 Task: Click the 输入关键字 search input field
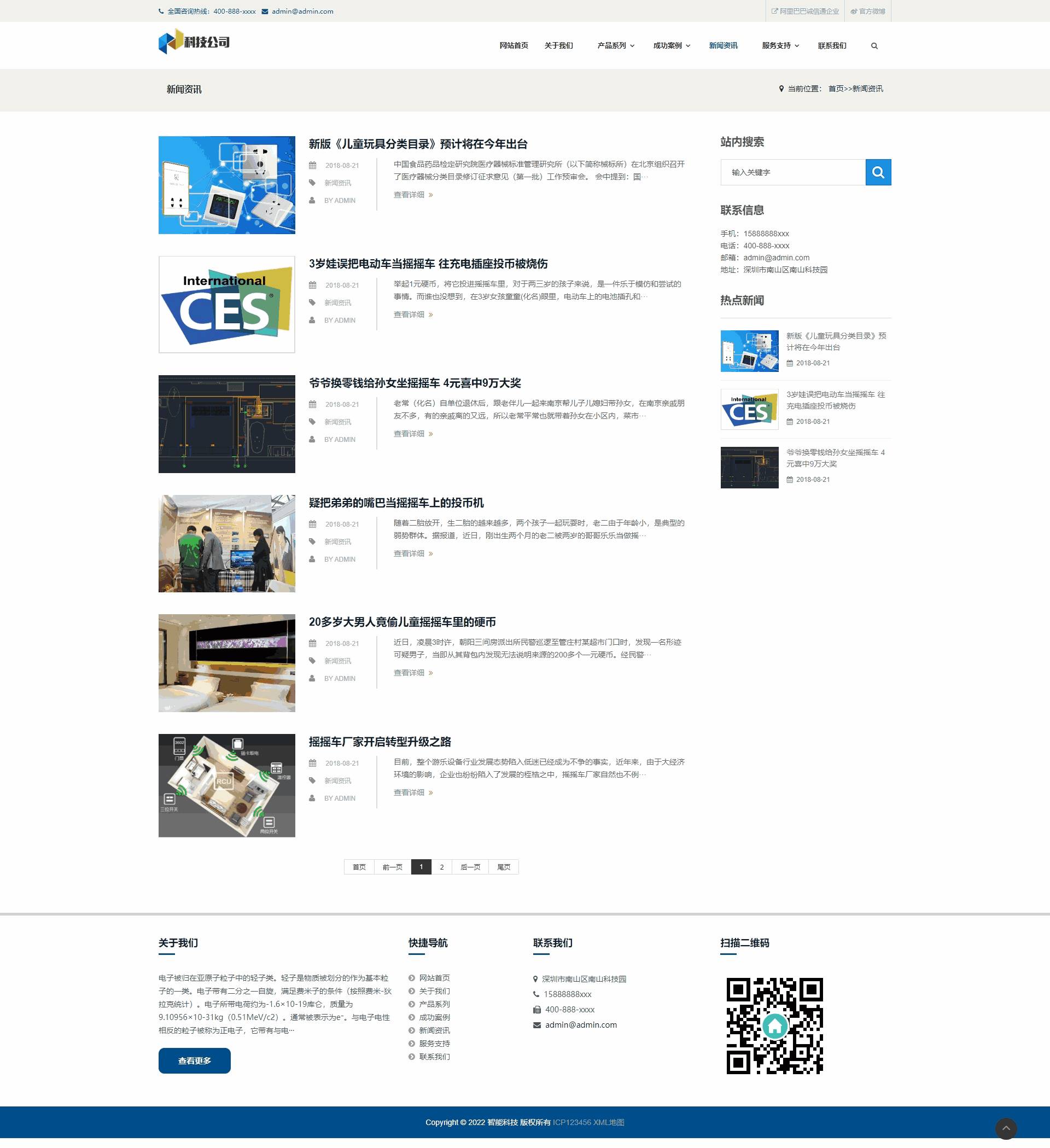tap(792, 172)
